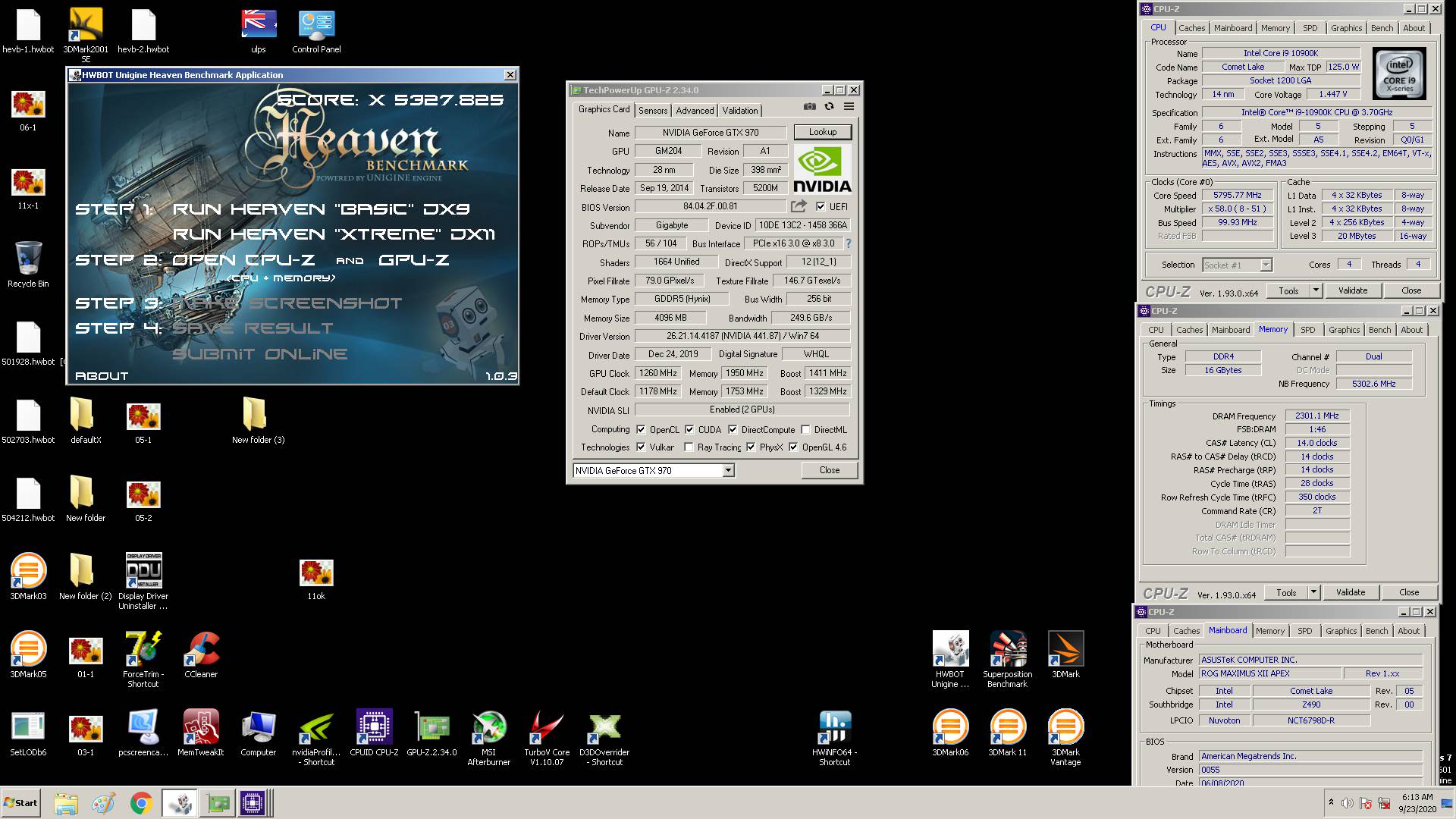
Task: Click the Lookup button in GPU-Z
Action: point(823,132)
